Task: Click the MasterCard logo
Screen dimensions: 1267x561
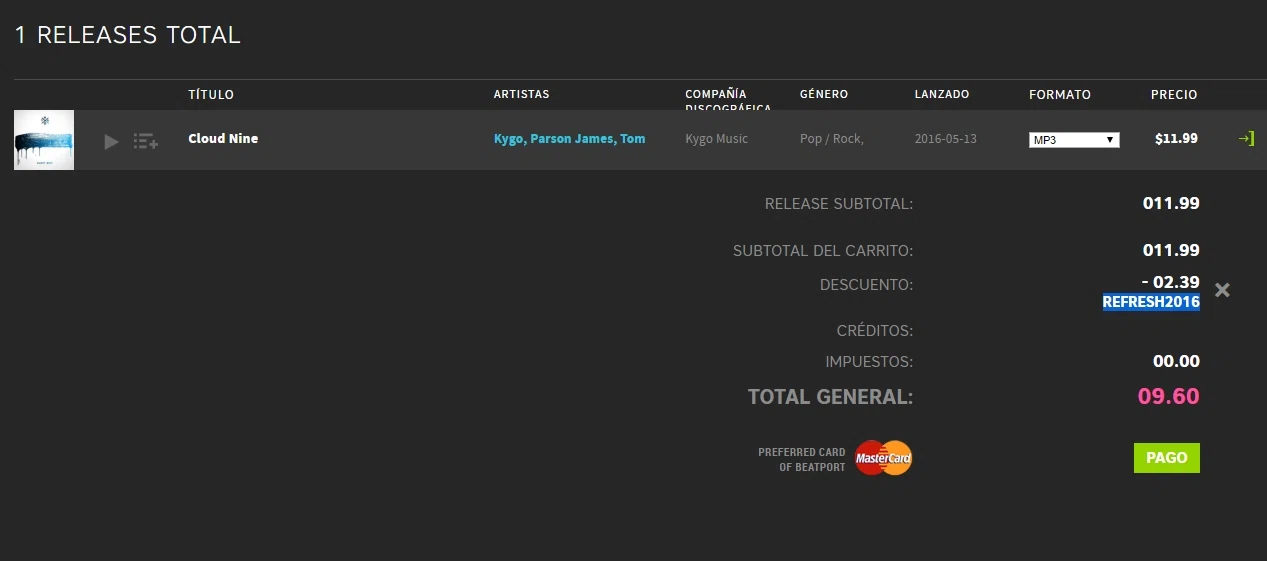Action: pyautogui.click(x=884, y=458)
